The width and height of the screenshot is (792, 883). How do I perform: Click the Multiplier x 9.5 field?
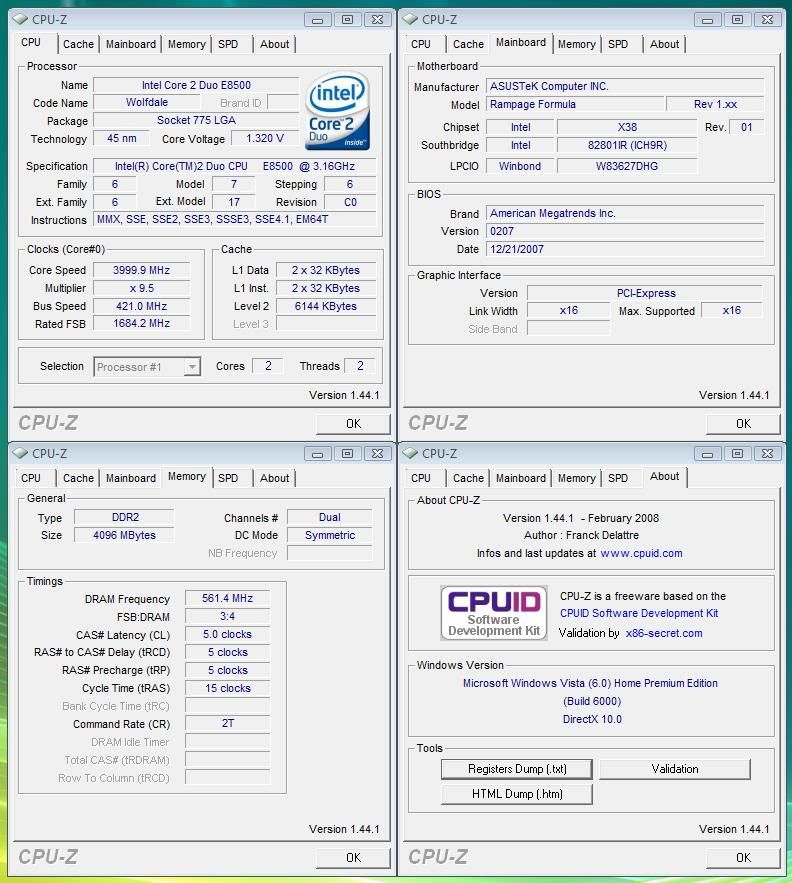tap(141, 288)
